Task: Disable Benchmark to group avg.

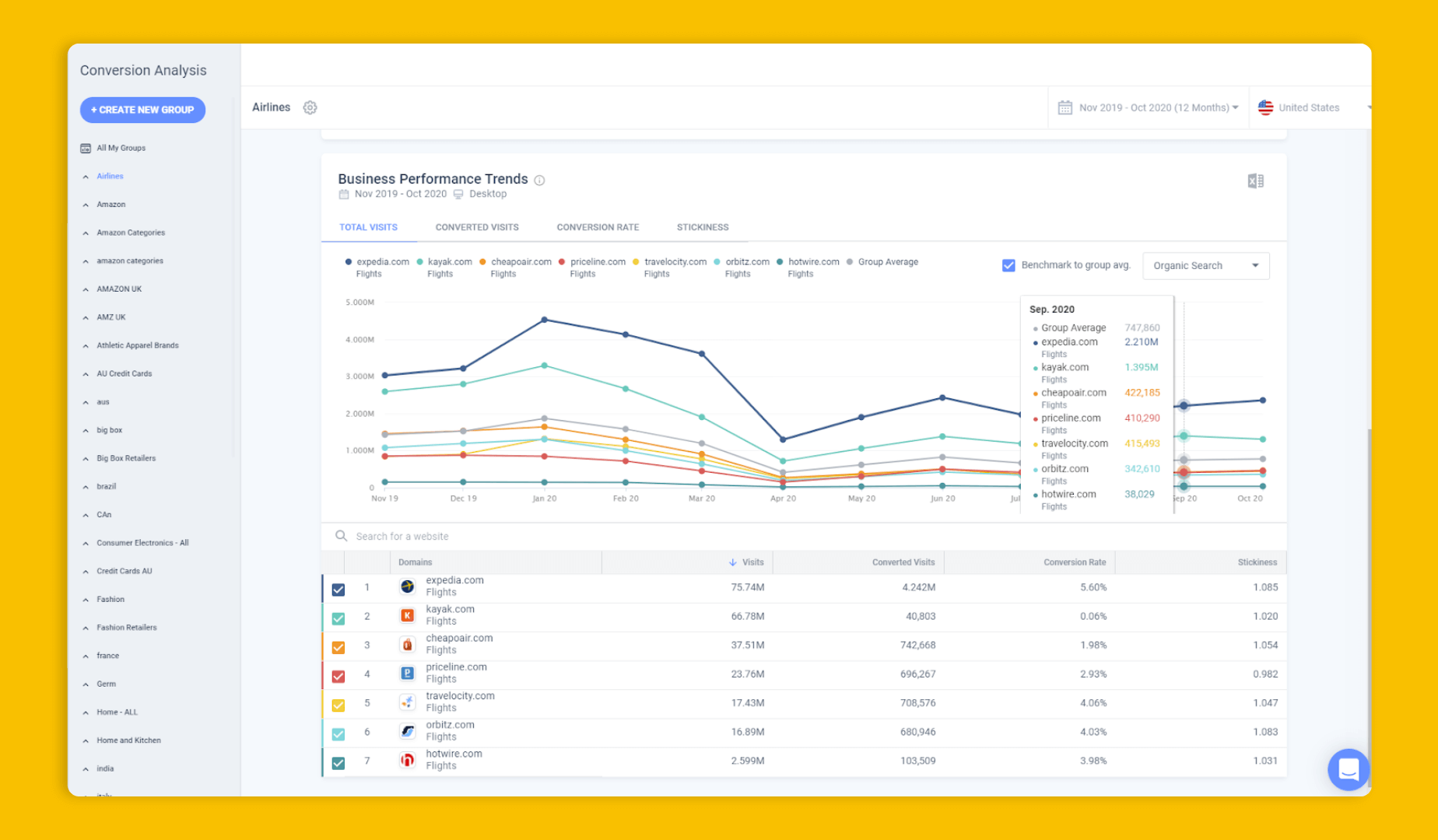Action: [1008, 265]
